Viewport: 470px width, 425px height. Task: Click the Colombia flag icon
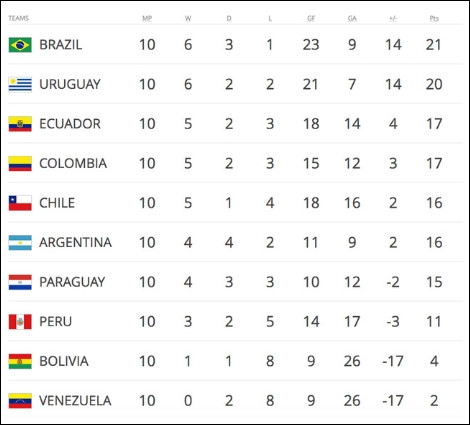(20, 164)
